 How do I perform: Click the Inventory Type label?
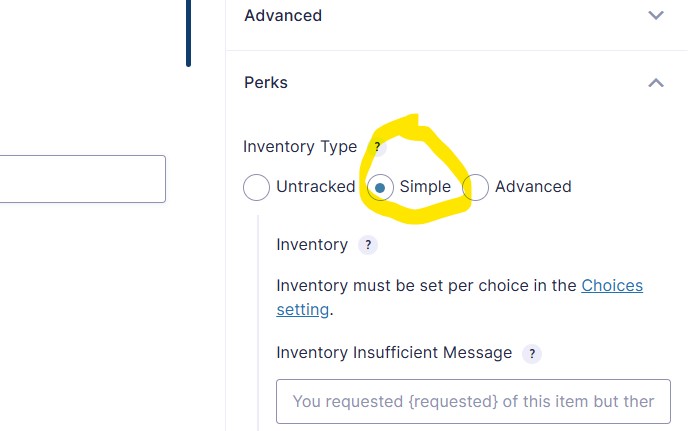point(300,147)
